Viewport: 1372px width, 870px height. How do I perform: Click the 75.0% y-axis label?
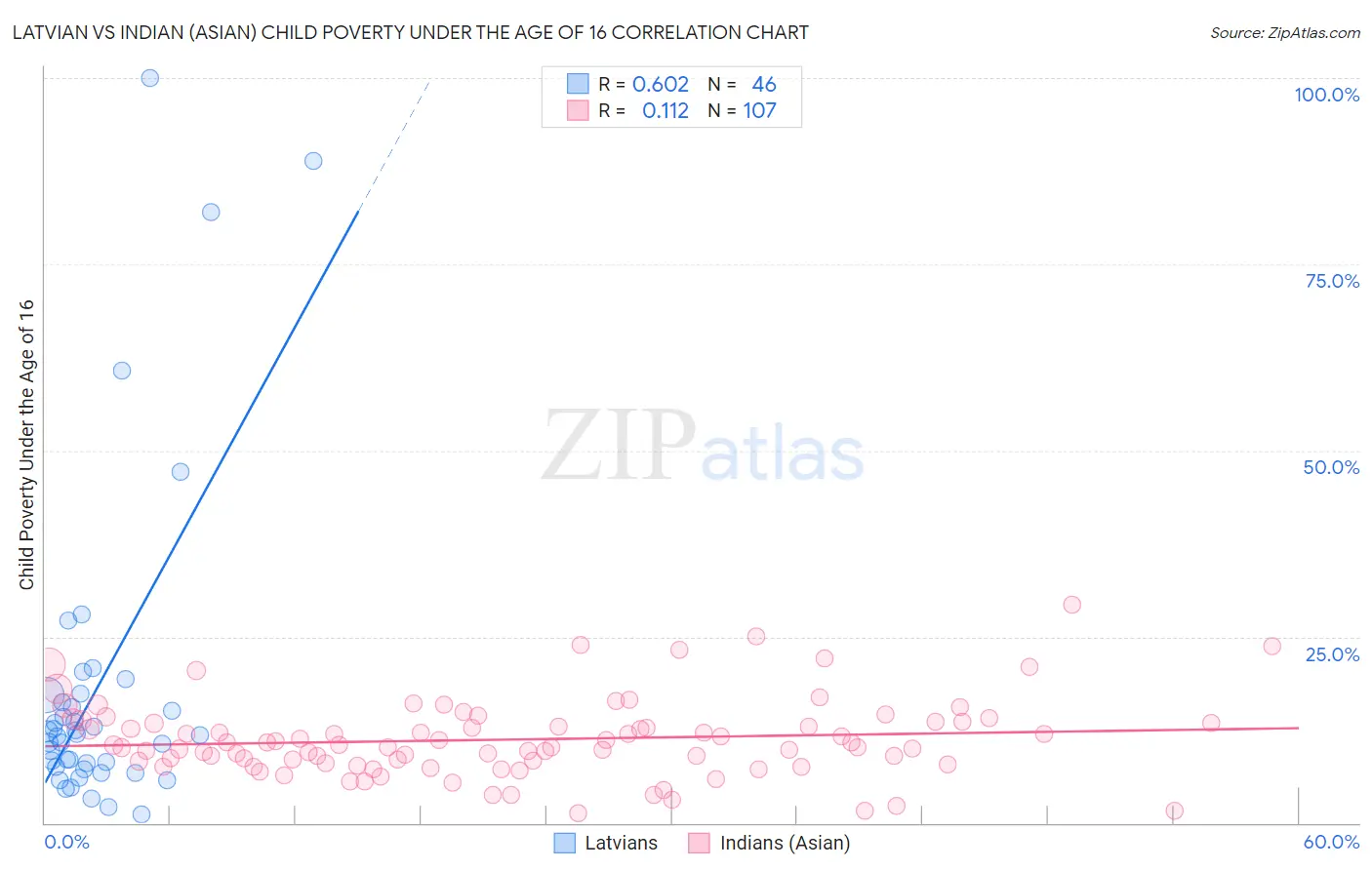click(1332, 281)
